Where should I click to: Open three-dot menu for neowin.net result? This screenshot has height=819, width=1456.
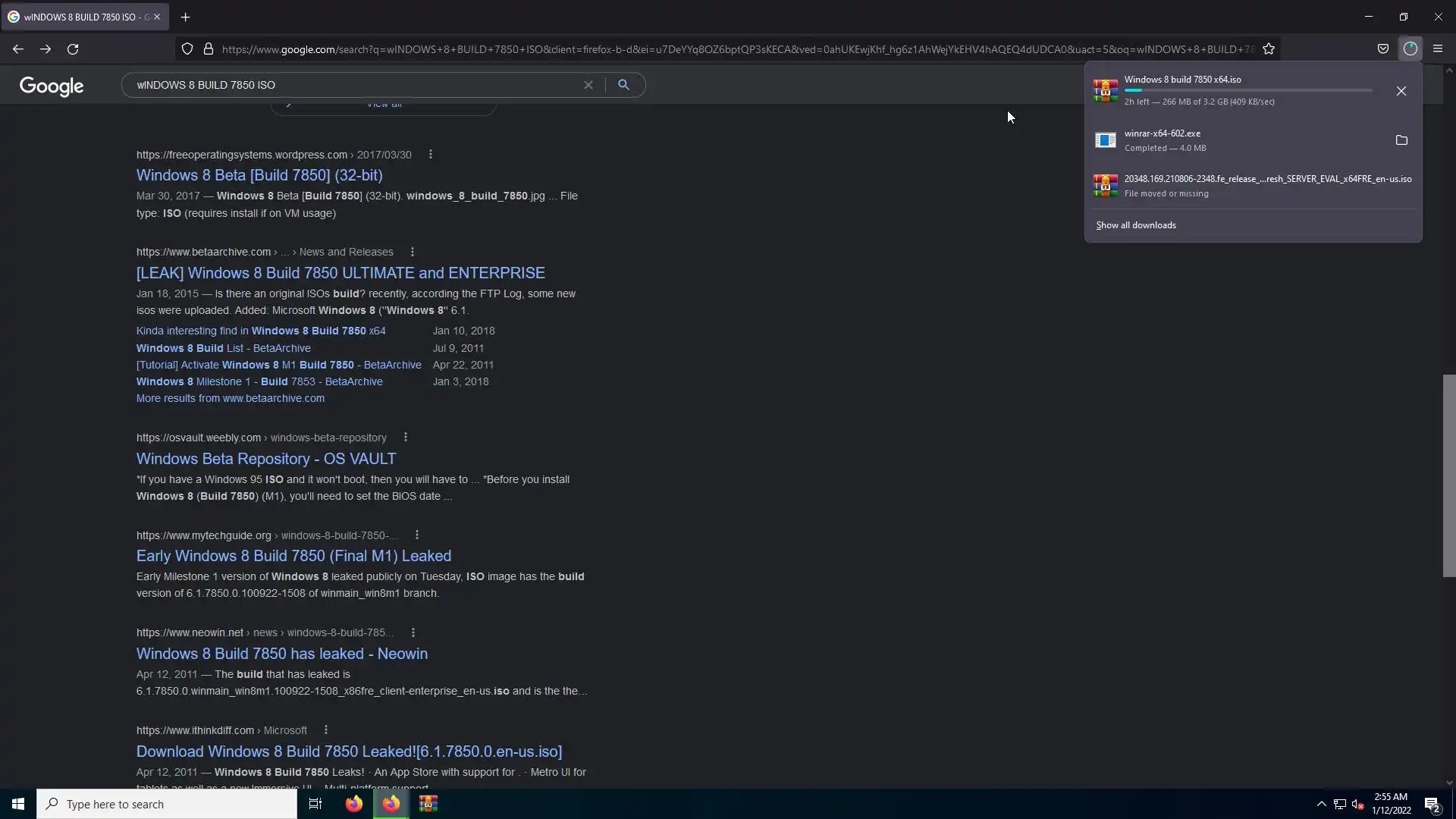[x=413, y=632]
